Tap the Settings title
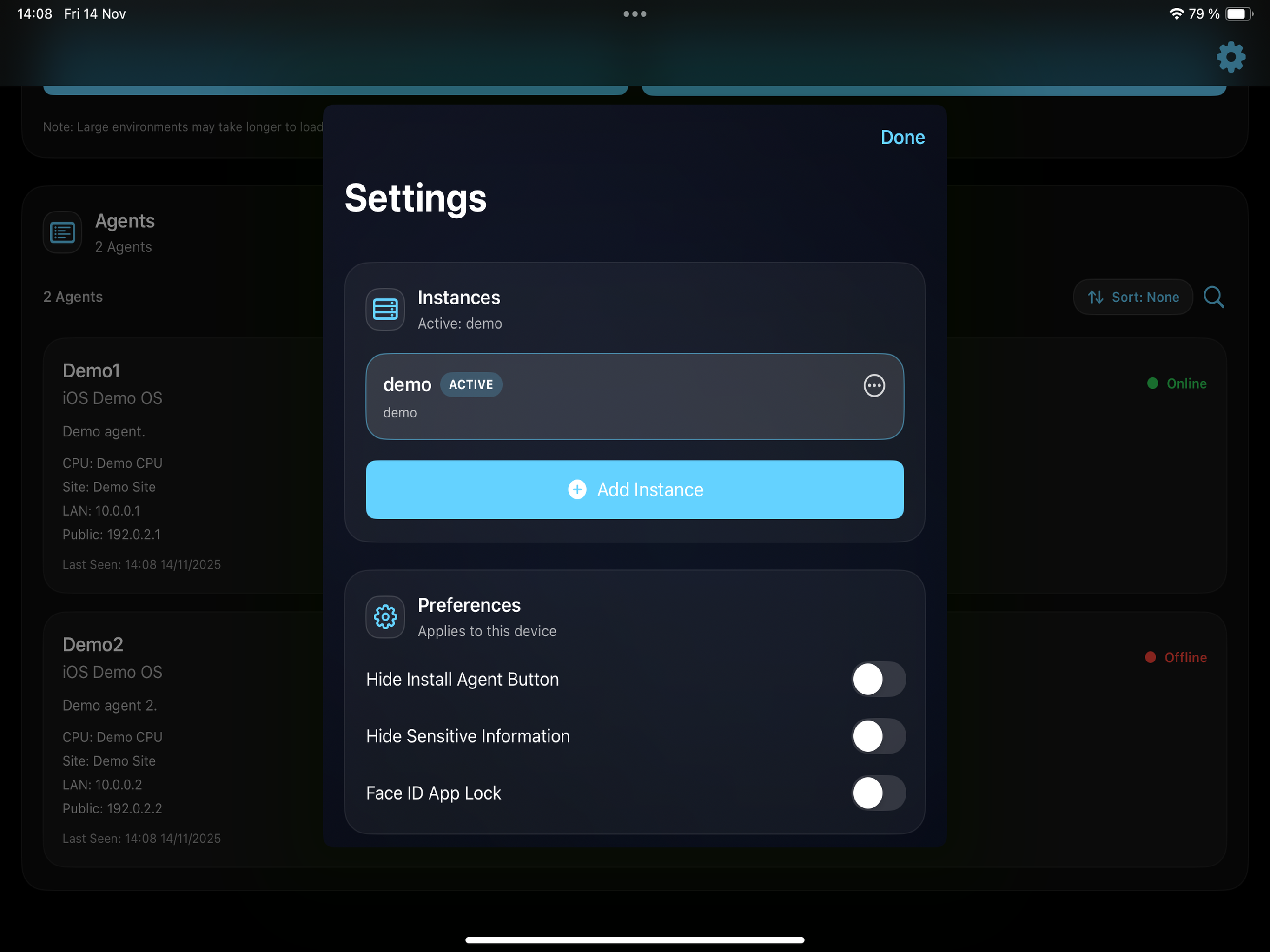 (x=415, y=198)
